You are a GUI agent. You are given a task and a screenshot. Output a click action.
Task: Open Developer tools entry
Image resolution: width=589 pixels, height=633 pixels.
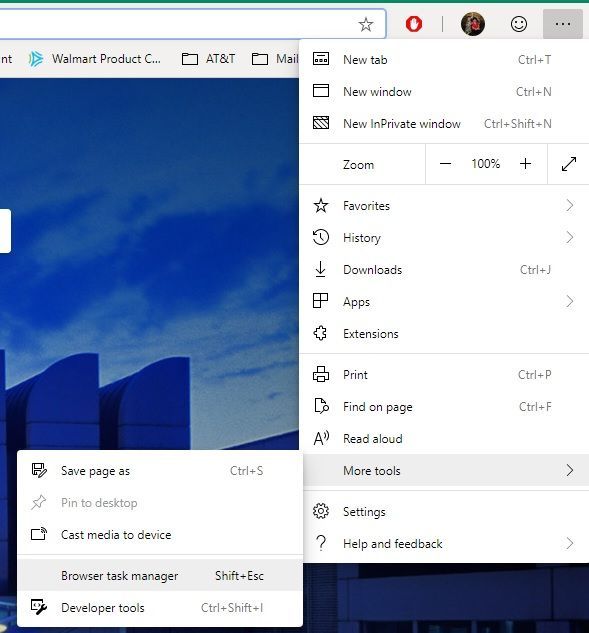tap(160, 607)
